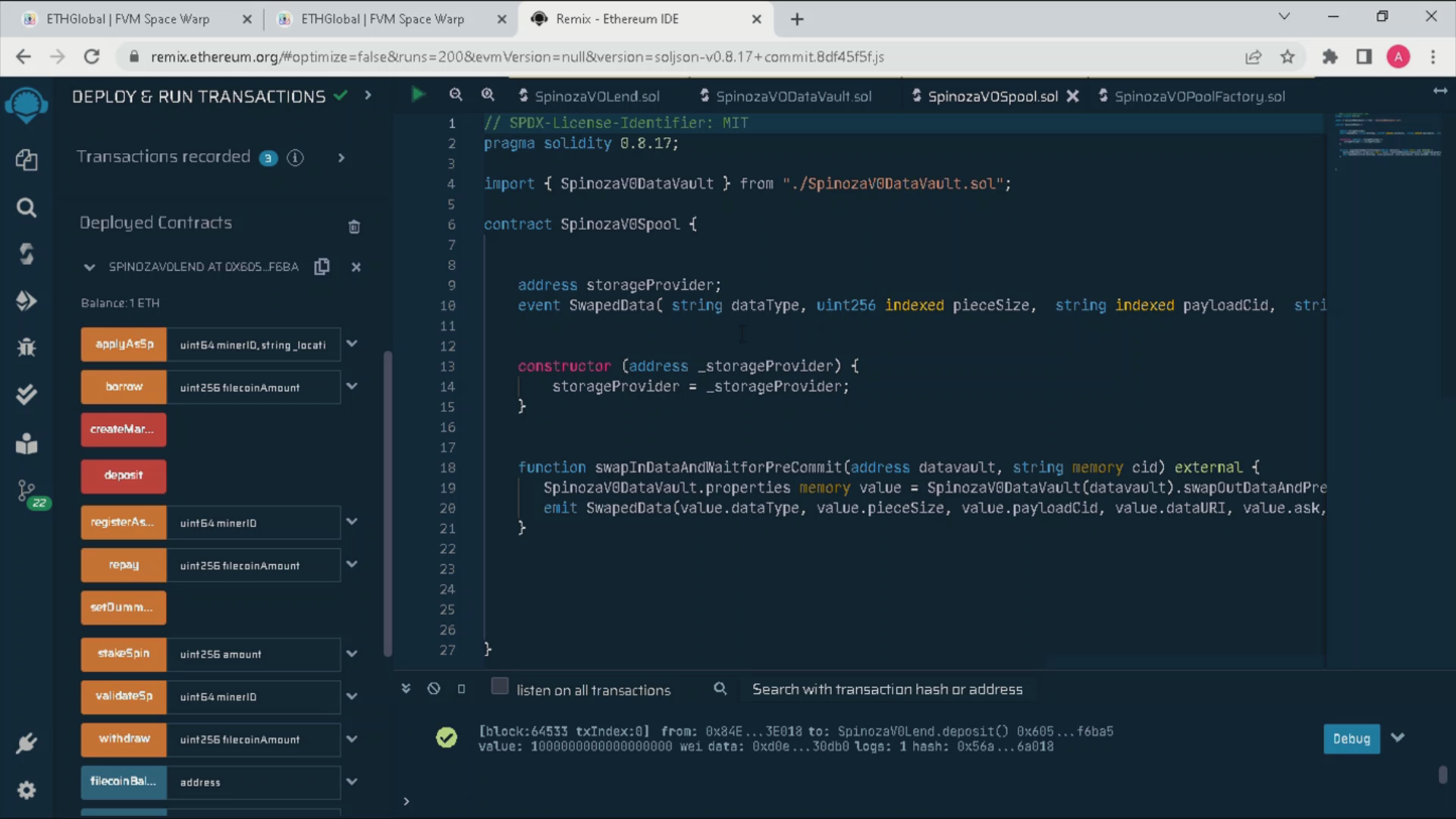Expand registerAs... function parameters
Image resolution: width=1456 pixels, height=819 pixels.
[352, 522]
